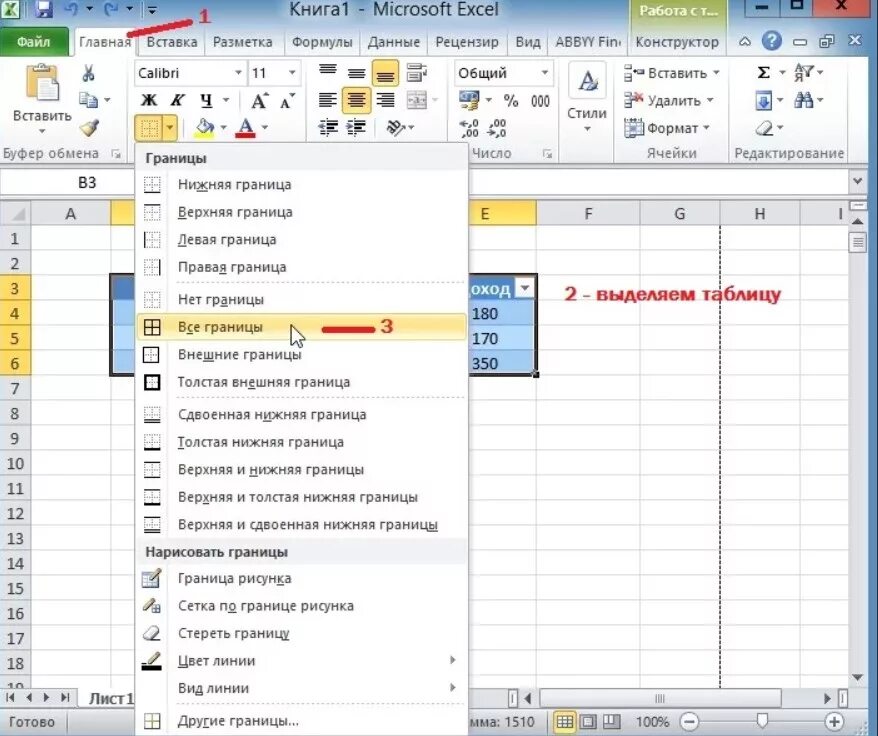Decrease font size with shrink A icon

click(288, 101)
